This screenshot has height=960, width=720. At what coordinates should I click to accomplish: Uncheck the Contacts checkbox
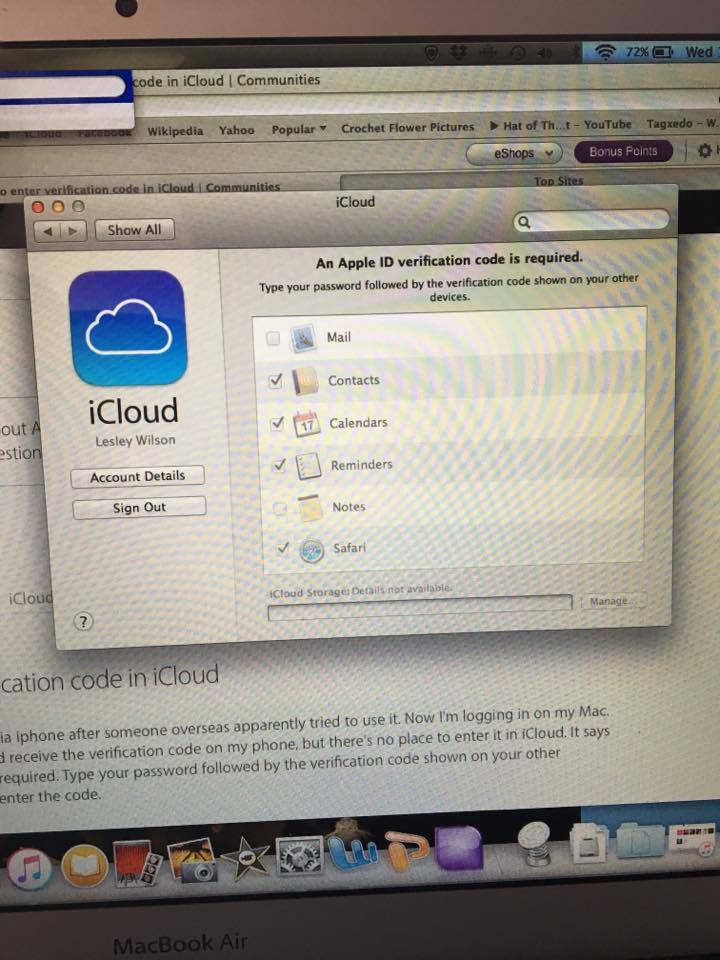(276, 381)
